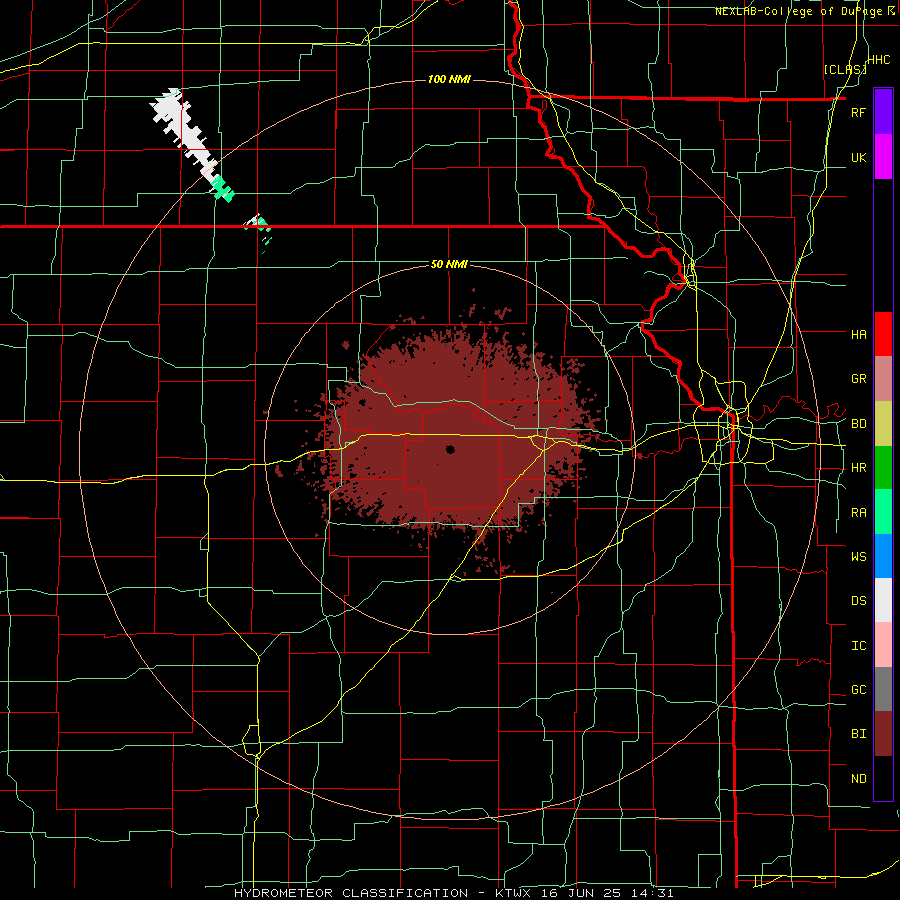Click the radar site black dot
900x900 pixels.
(450, 449)
